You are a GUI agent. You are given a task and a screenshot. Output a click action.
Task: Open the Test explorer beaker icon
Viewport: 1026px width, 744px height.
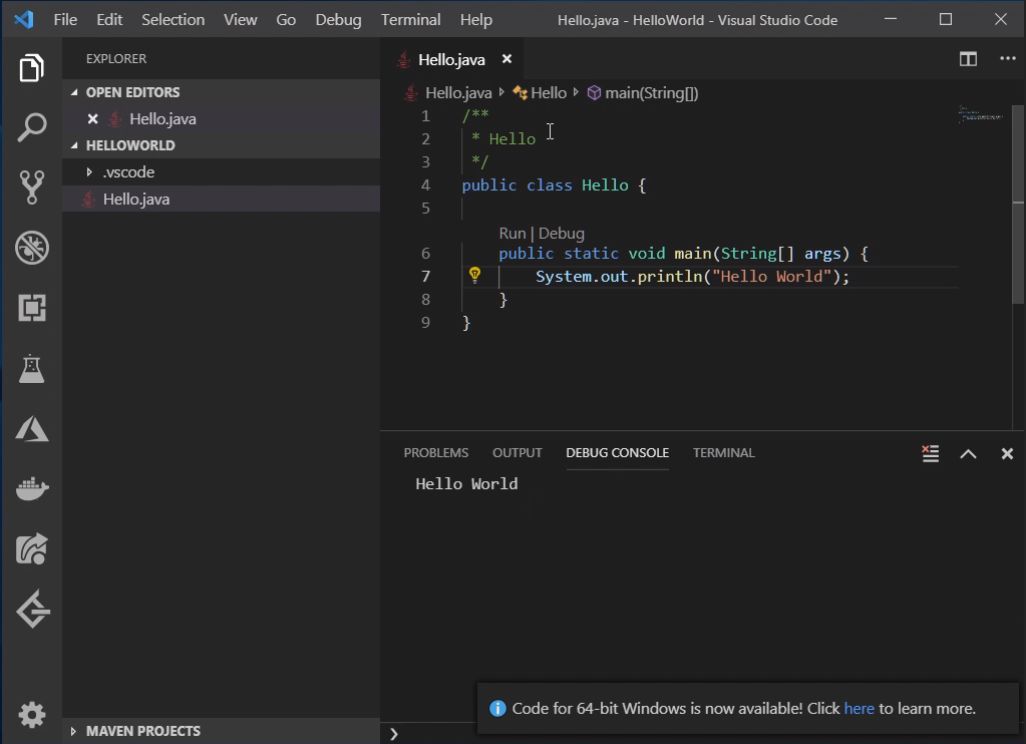(x=32, y=369)
